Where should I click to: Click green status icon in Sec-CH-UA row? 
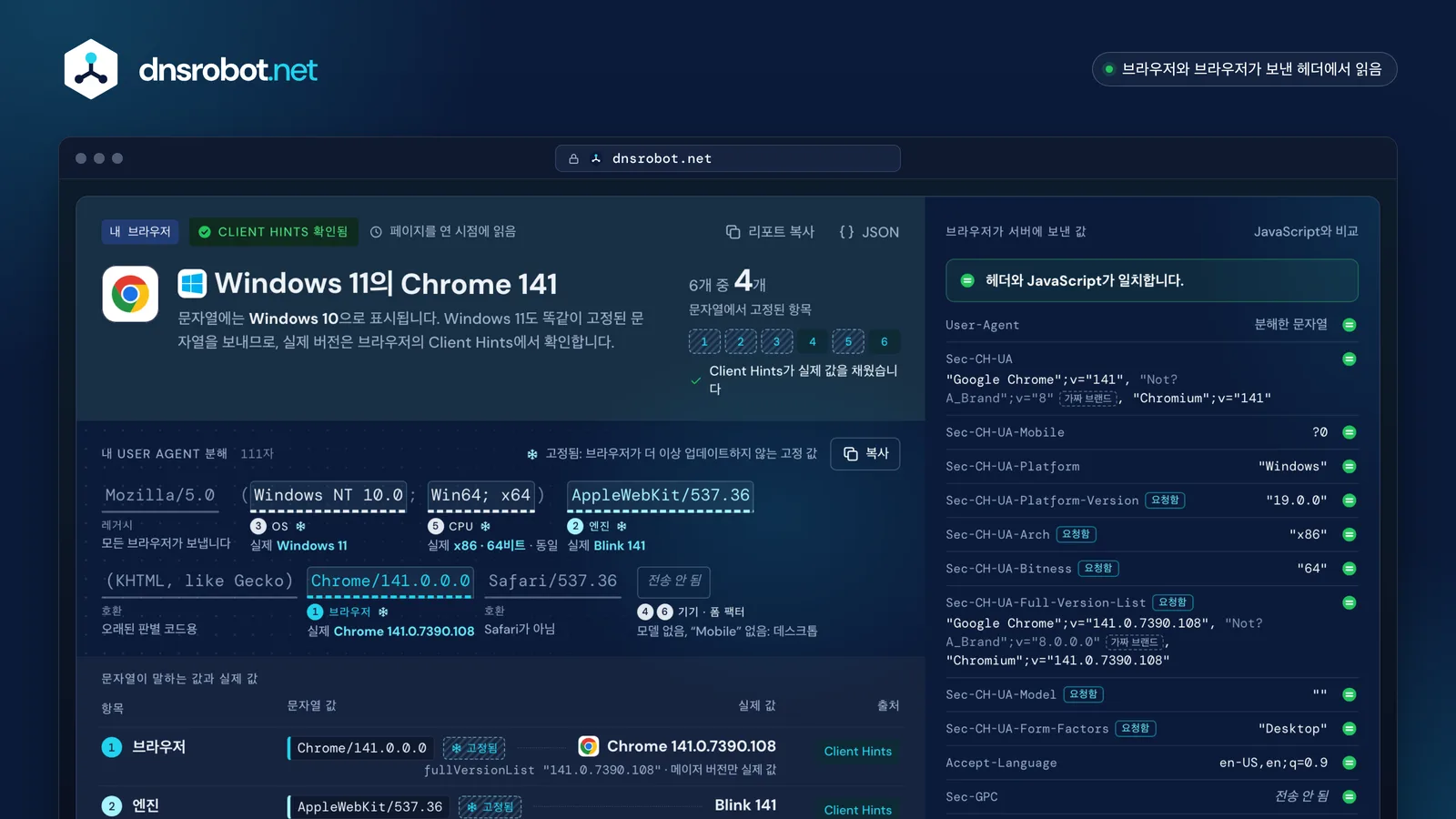[1350, 359]
